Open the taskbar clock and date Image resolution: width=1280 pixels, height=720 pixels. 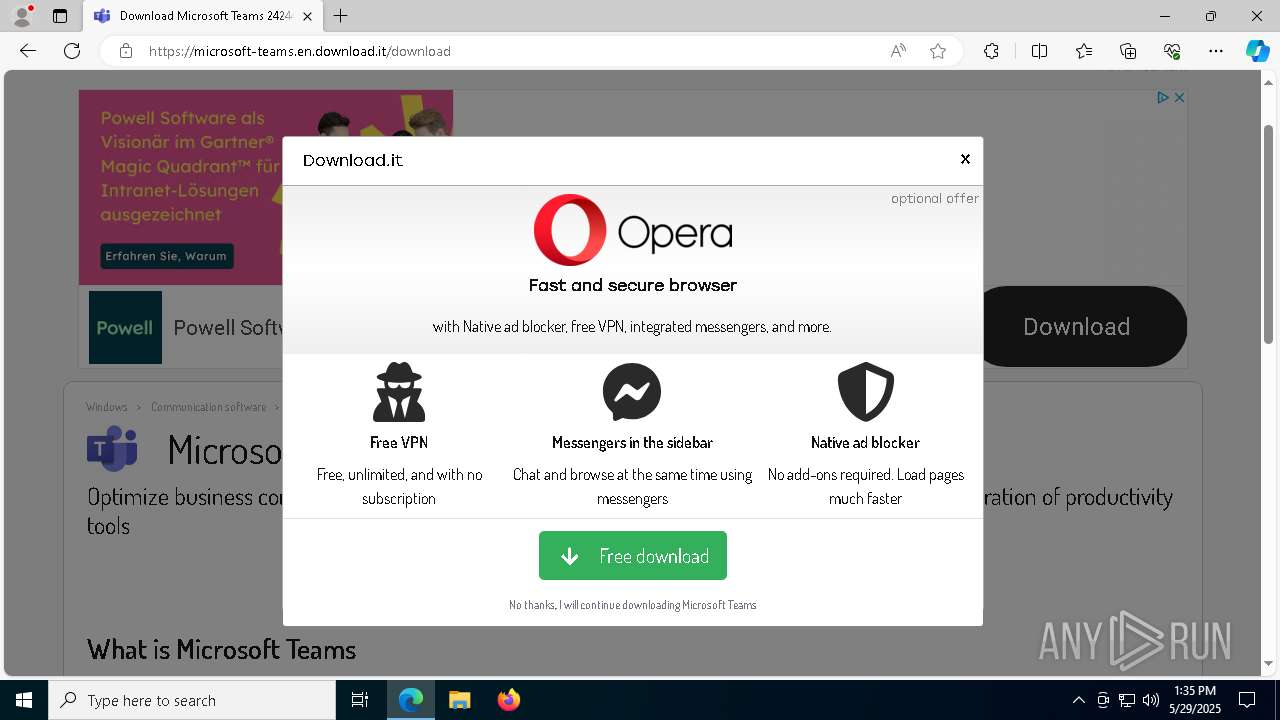pyautogui.click(x=1195, y=700)
